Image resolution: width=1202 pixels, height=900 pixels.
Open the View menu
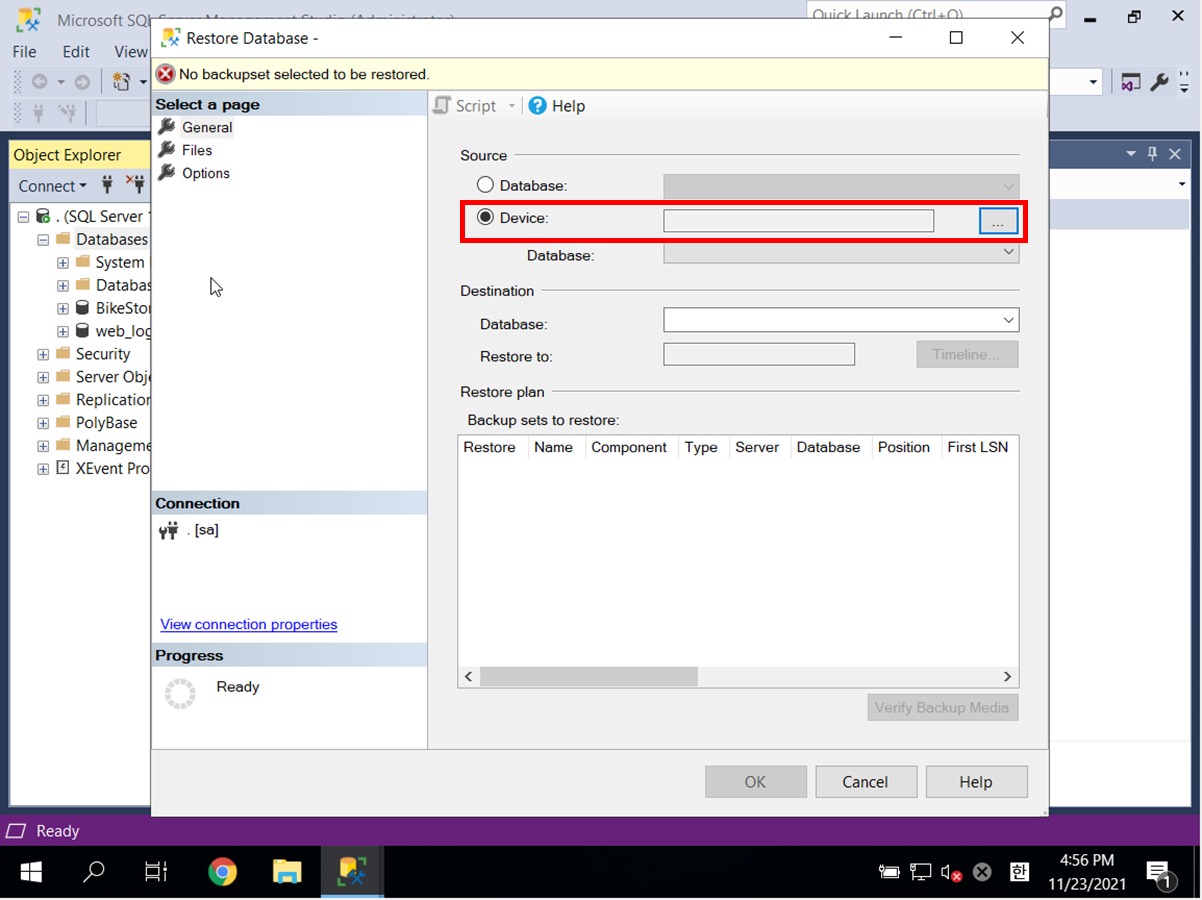pyautogui.click(x=130, y=51)
